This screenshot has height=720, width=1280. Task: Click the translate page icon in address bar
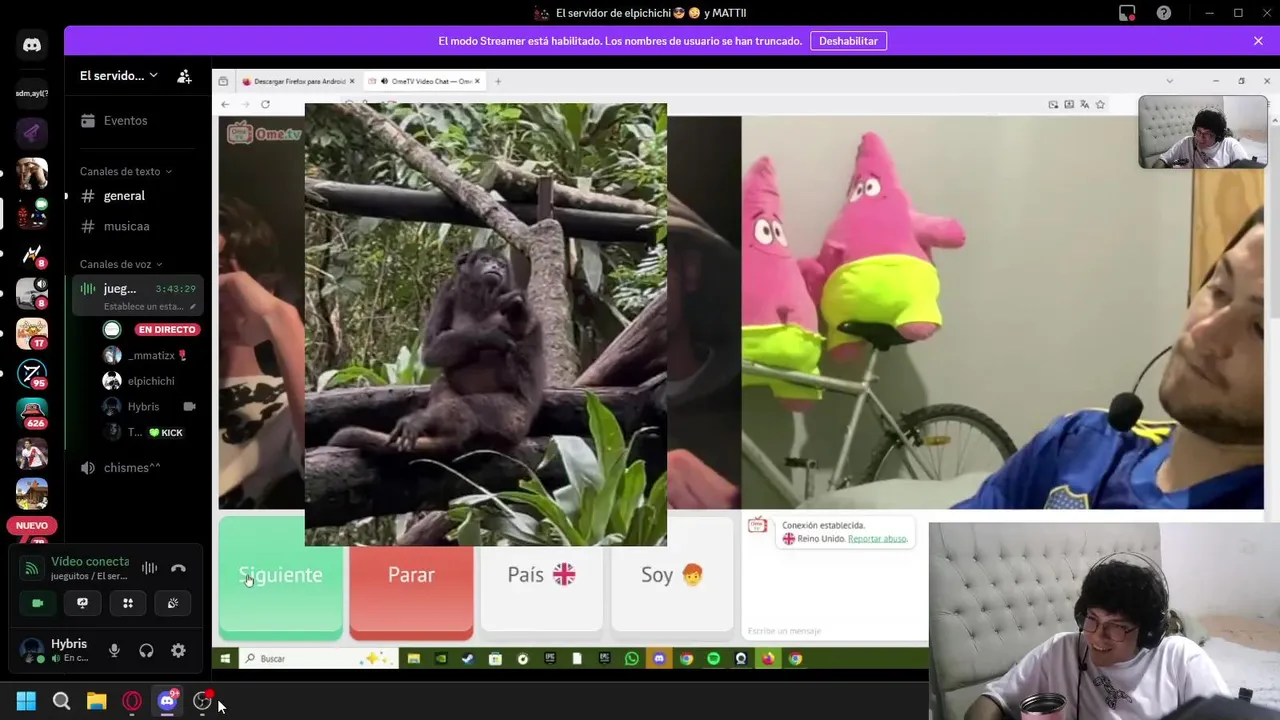pos(1084,104)
